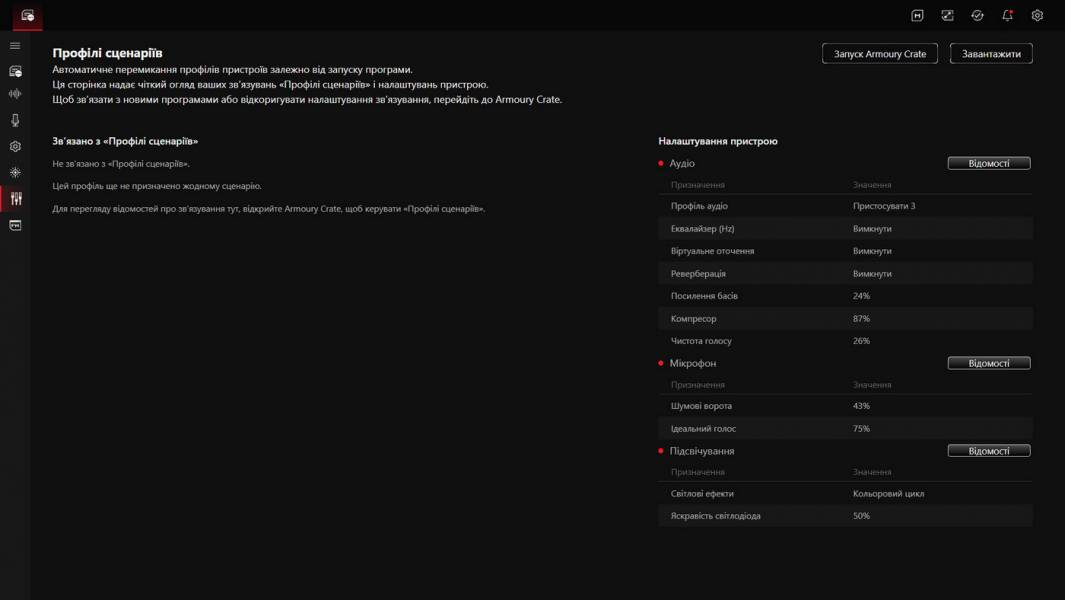
Task: Open the microphone section in the sidebar
Action: pyautogui.click(x=15, y=120)
